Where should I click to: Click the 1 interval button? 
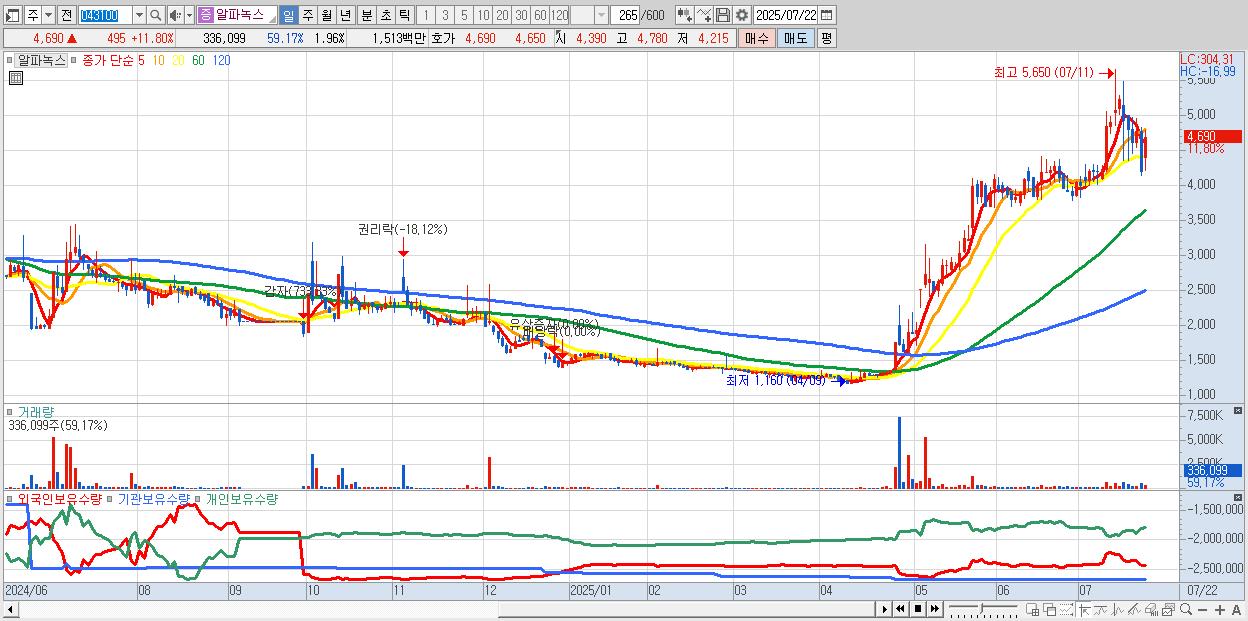tap(426, 15)
